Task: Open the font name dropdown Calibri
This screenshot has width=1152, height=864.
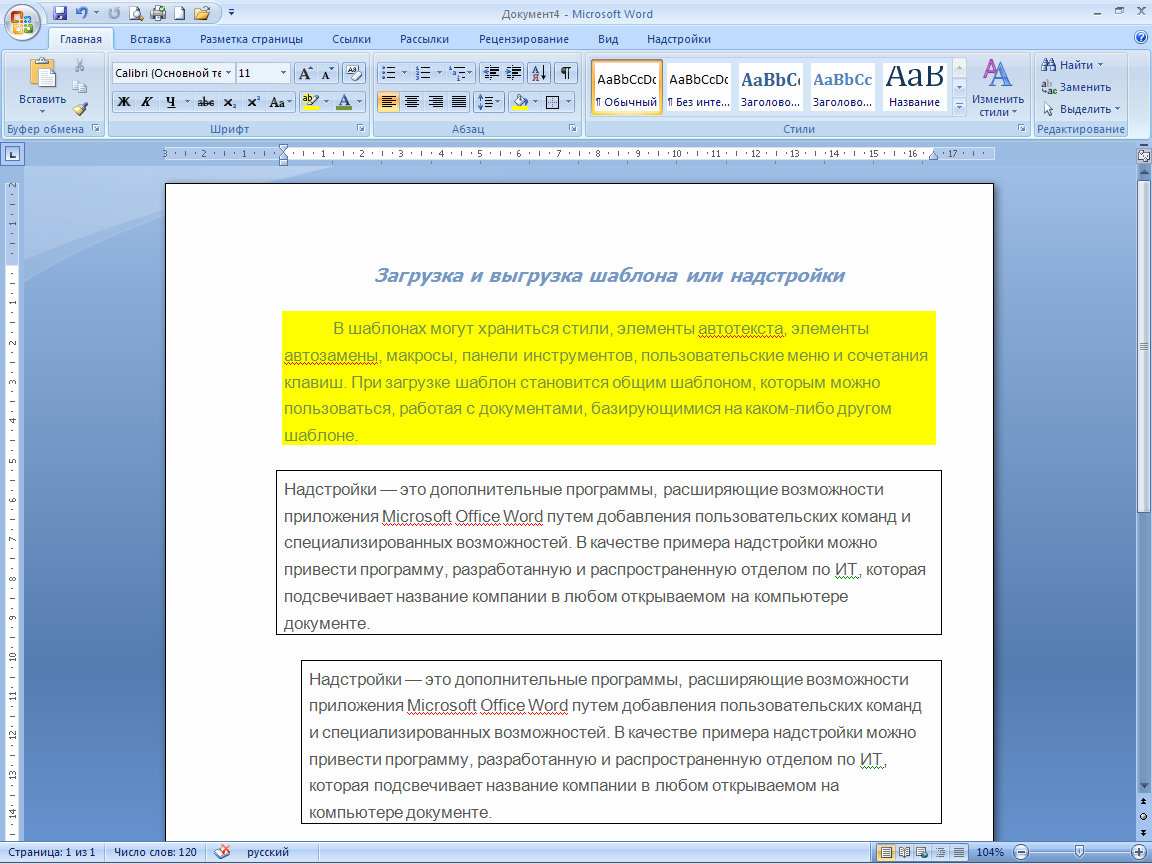Action: pos(228,73)
